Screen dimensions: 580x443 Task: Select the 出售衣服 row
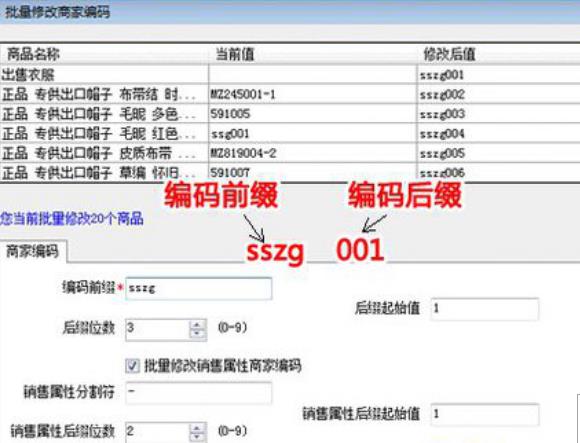tap(290, 75)
